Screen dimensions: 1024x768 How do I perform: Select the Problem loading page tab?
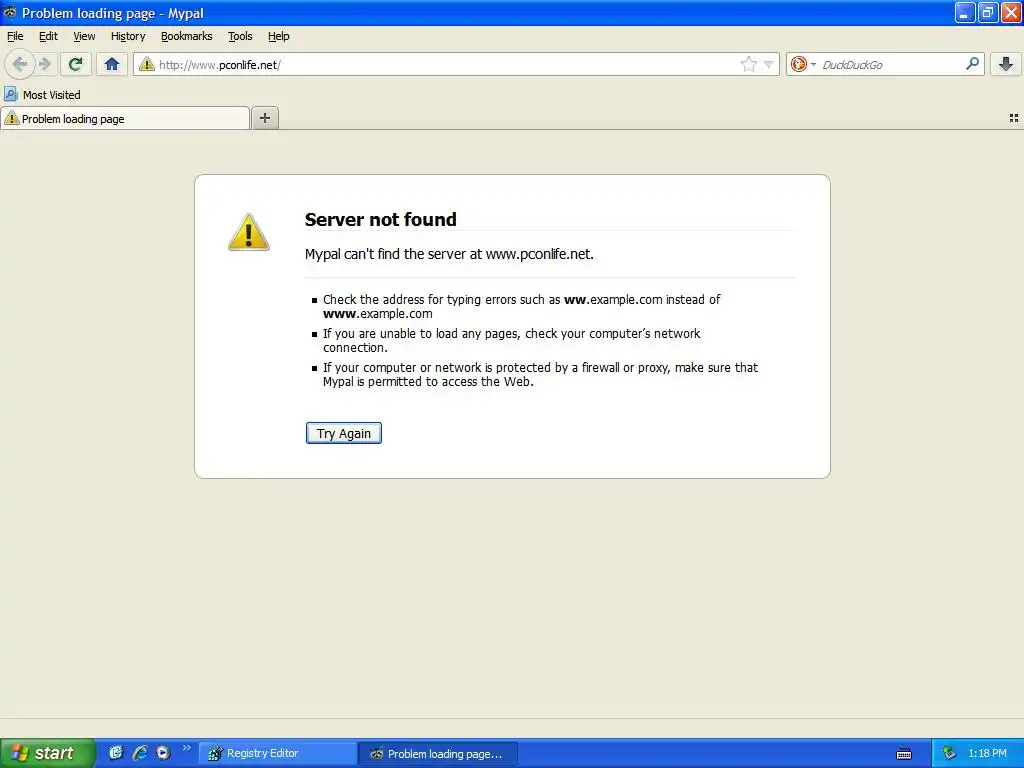coord(125,118)
